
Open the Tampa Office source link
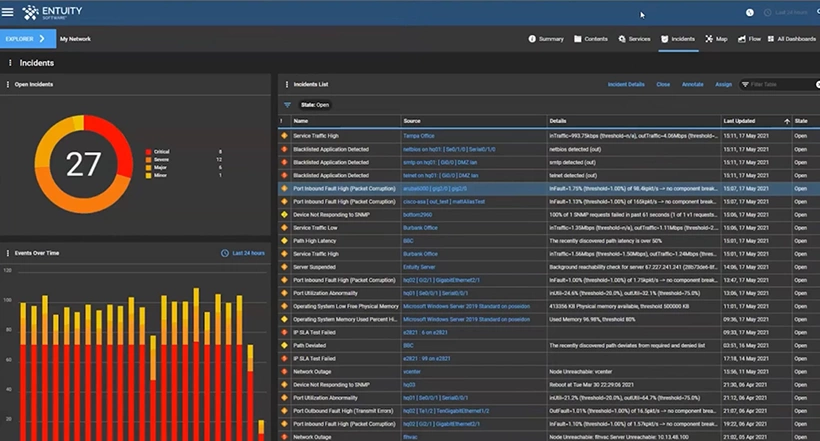[418, 135]
